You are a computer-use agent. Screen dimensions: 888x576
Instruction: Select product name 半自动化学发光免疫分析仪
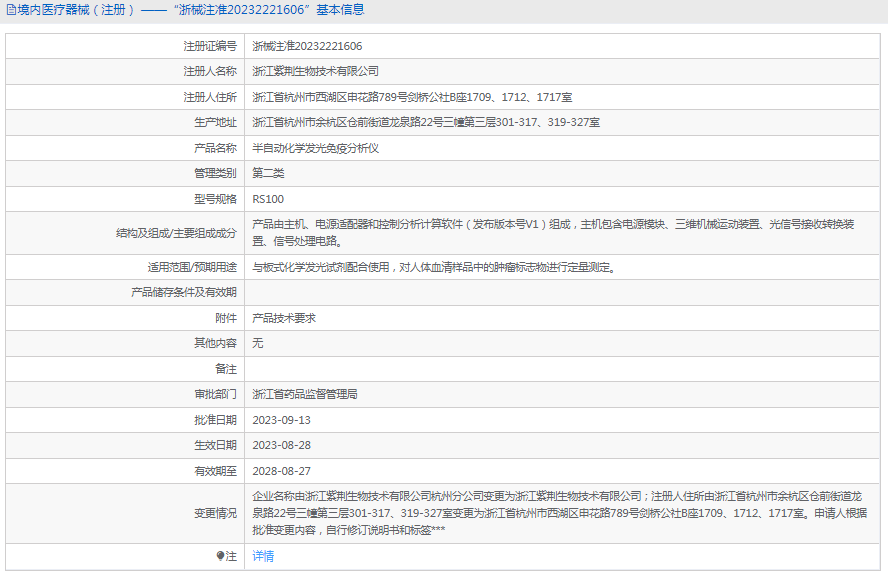315,148
